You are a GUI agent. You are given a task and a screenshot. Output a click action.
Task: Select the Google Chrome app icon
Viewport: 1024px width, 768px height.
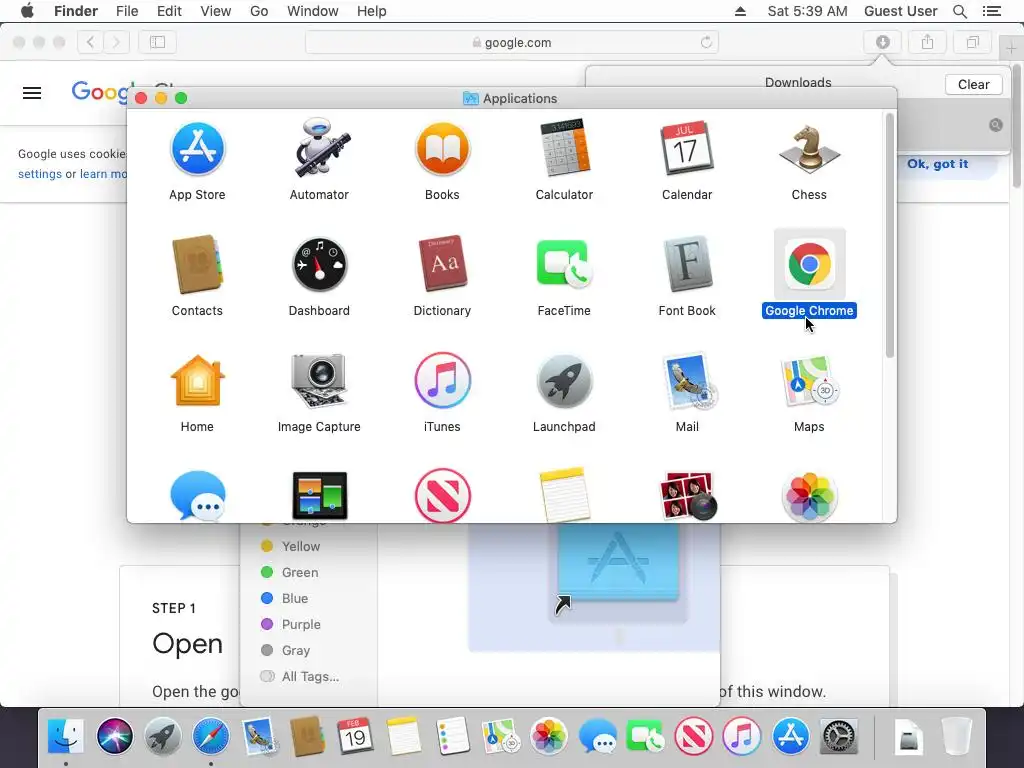coord(809,264)
